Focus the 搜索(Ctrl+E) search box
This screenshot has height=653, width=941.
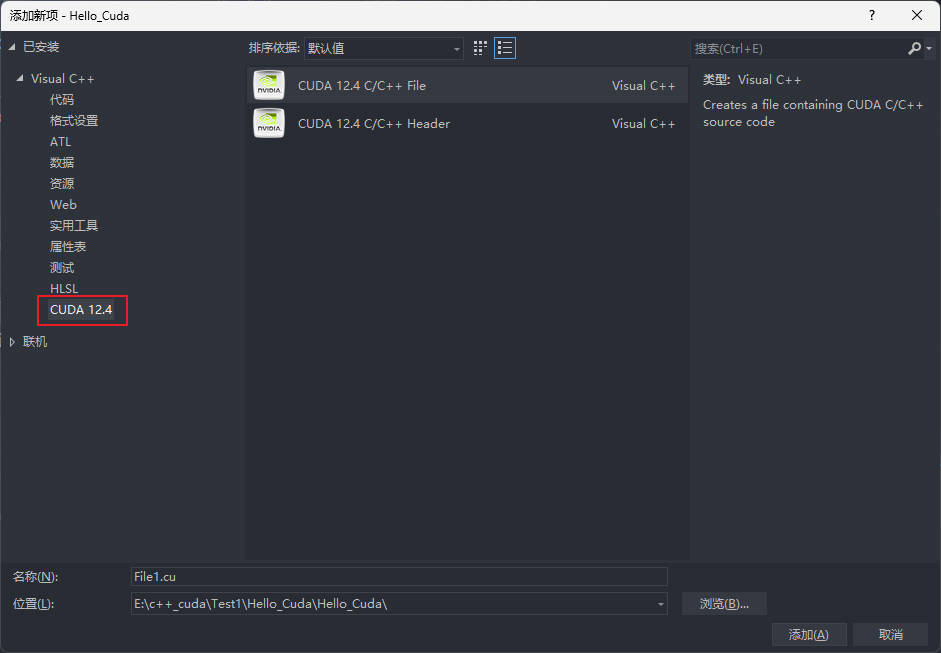point(798,49)
